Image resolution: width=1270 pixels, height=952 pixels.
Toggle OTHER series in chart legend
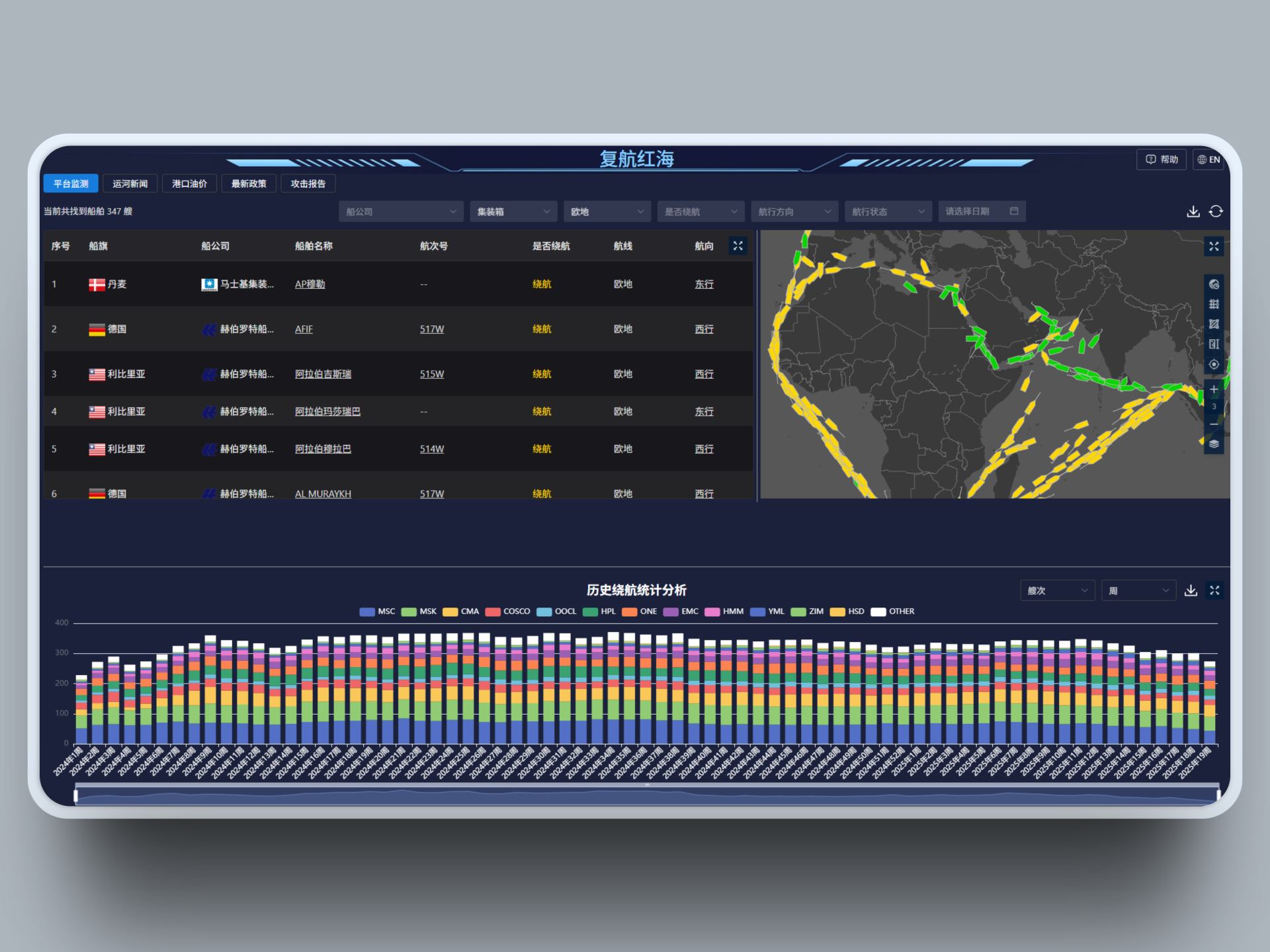(893, 612)
